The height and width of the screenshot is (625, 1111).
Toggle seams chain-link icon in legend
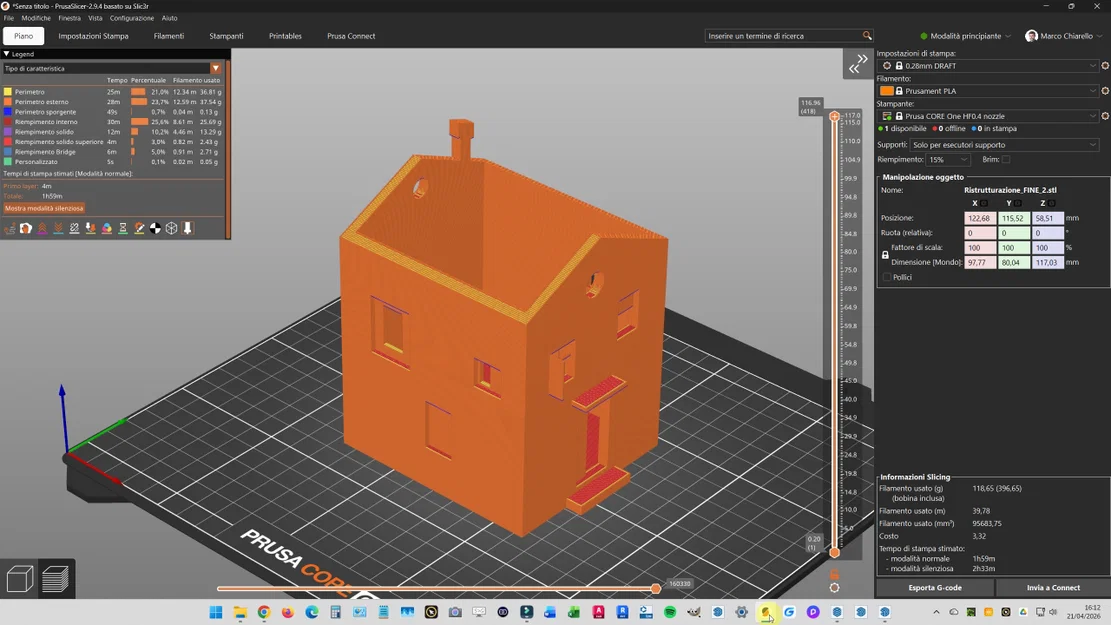(74, 228)
